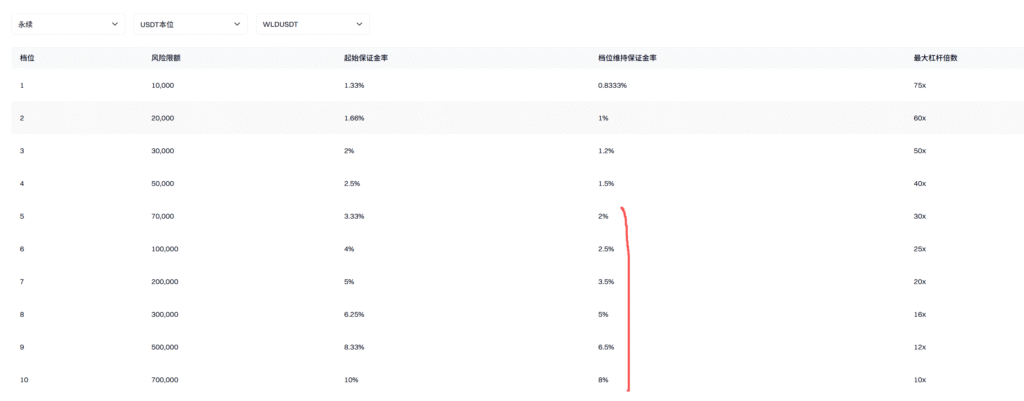Screen dimensions: 1024x401
Task: Click the 700,000 risk limit cell
Action: click(164, 379)
